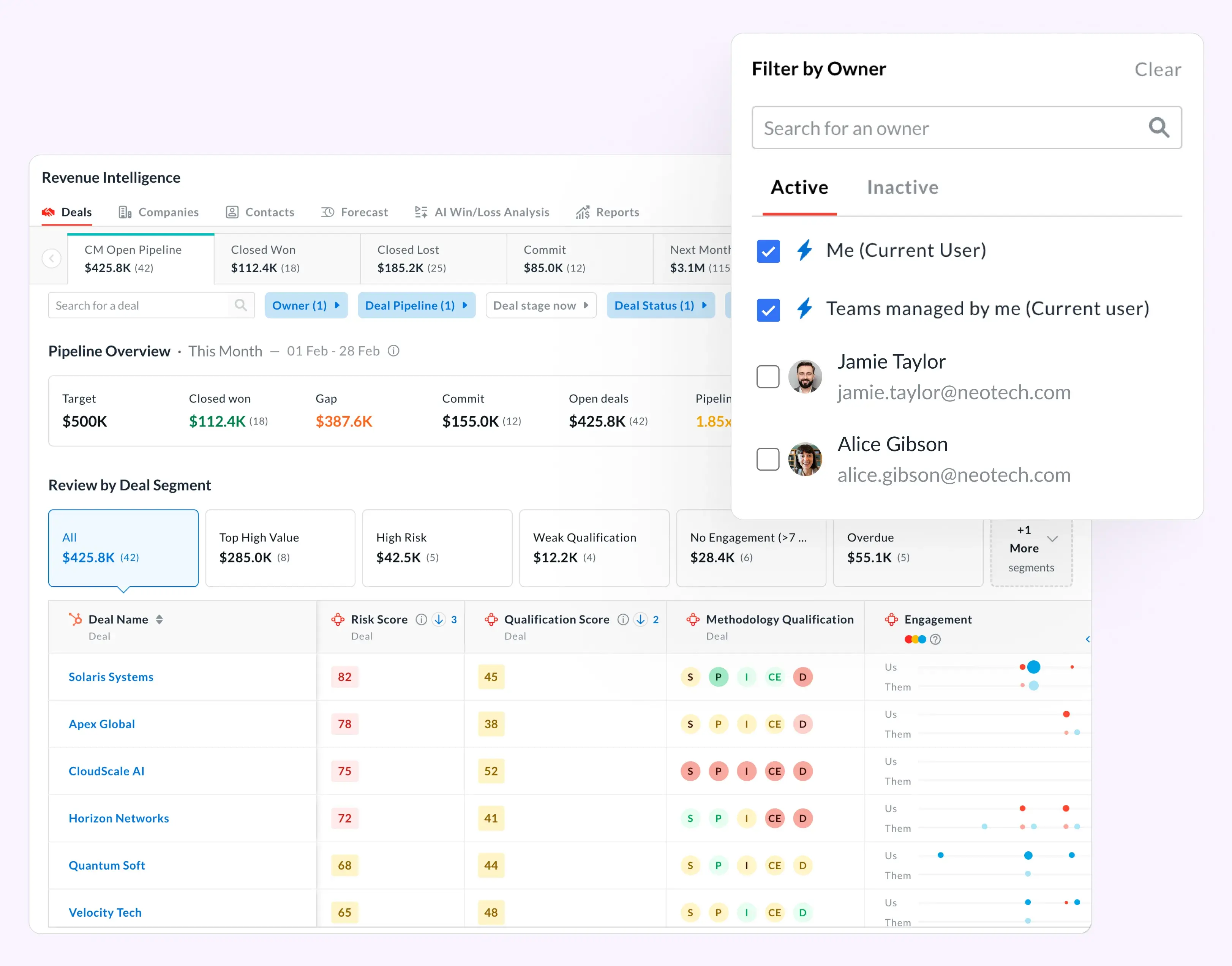1232x966 pixels.
Task: Check Jamie Taylor in the owner list
Action: click(x=768, y=376)
